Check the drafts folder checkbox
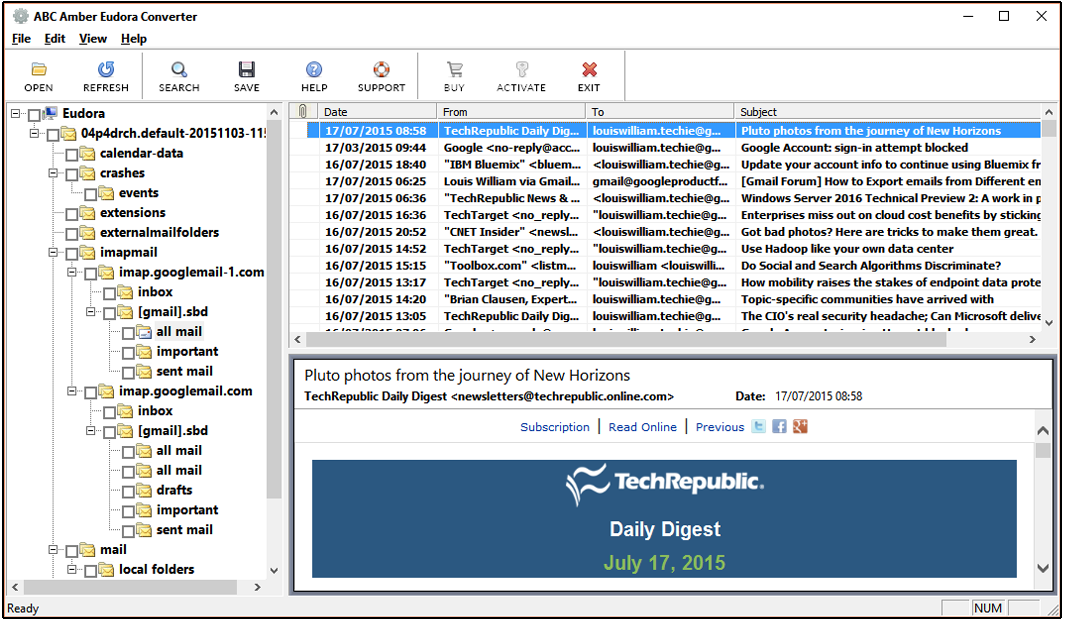 tap(128, 492)
